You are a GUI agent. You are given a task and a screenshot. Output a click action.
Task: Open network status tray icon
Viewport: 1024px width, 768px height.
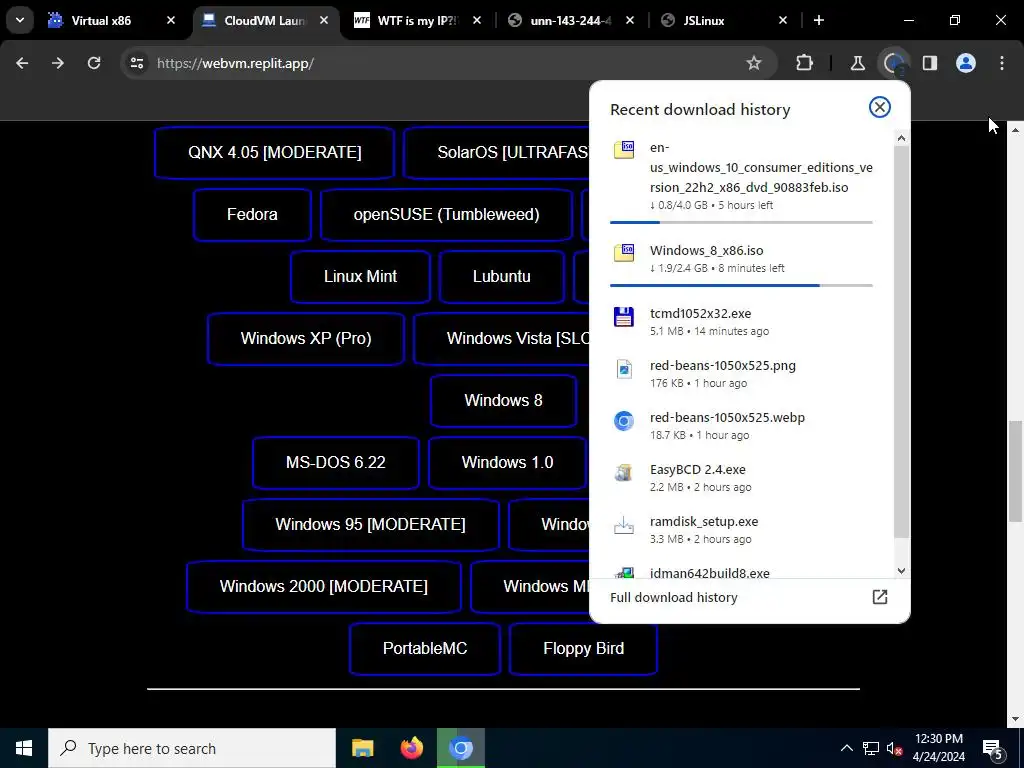(871, 748)
